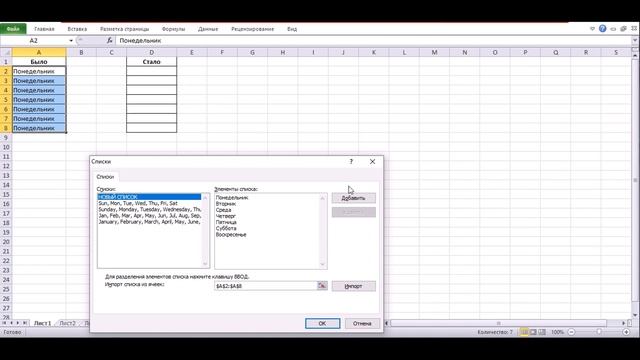640x360 pixels.
Task: Open the Name Box dropdown arrow
Action: pyautogui.click(x=71, y=40)
